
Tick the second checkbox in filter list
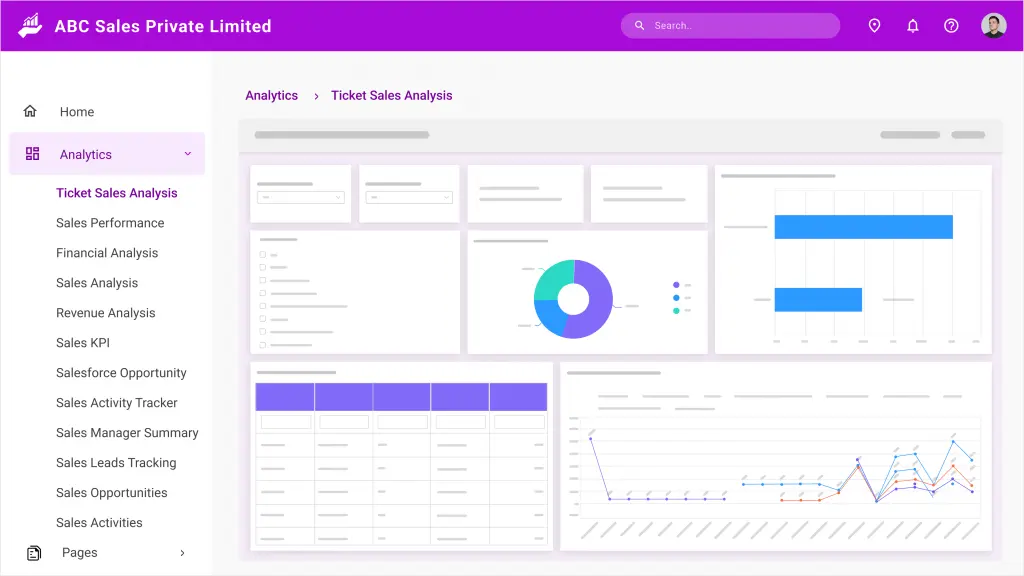click(263, 267)
